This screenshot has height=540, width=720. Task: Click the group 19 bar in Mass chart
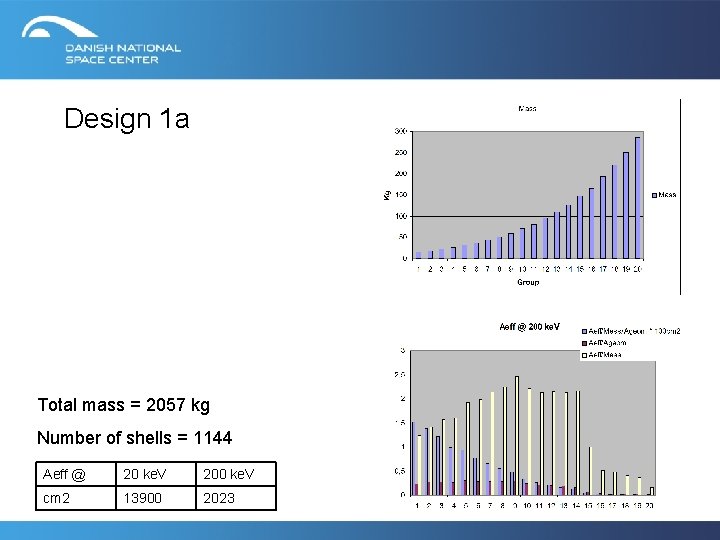tap(626, 205)
